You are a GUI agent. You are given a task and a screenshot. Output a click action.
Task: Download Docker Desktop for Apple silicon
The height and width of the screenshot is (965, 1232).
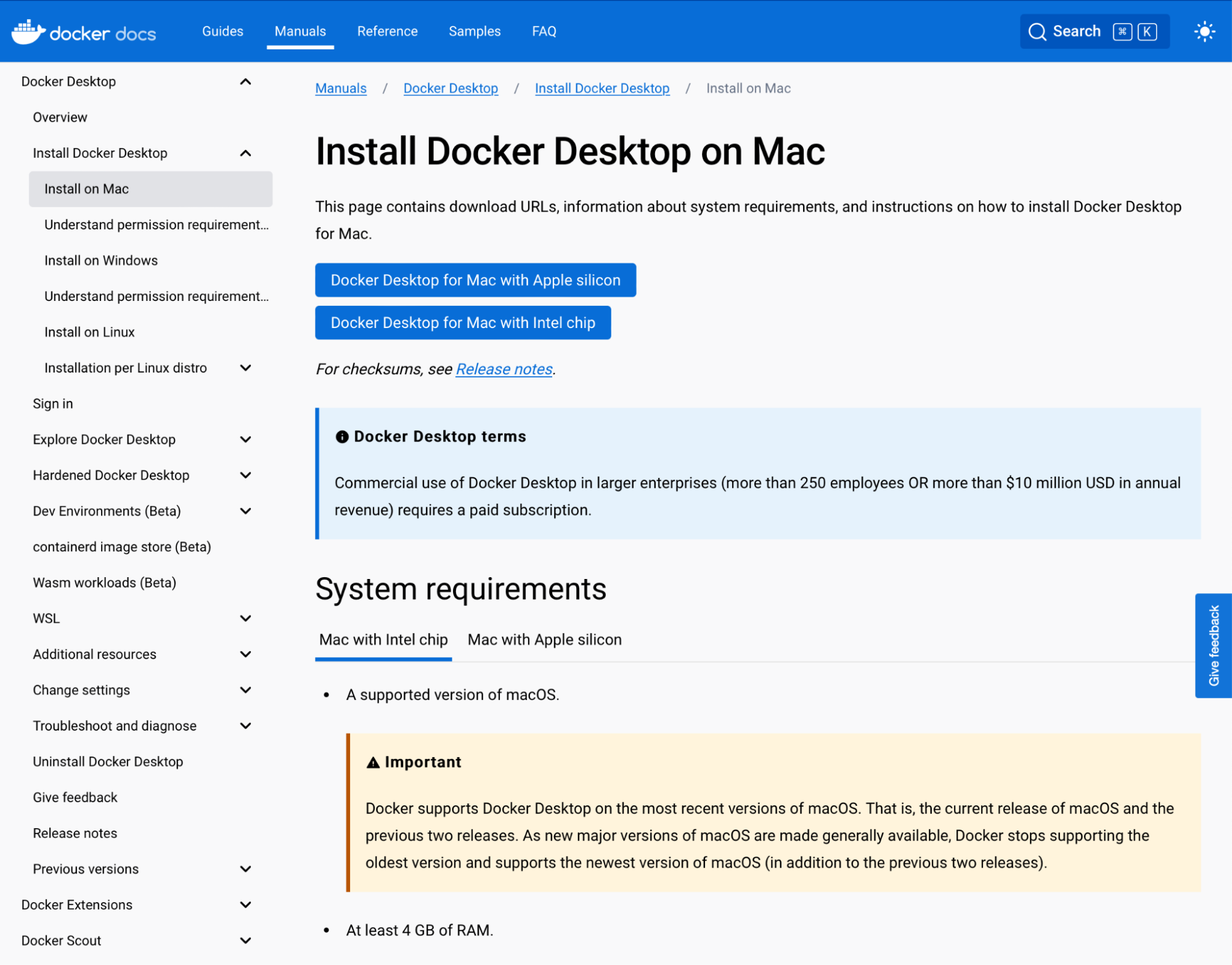(475, 280)
